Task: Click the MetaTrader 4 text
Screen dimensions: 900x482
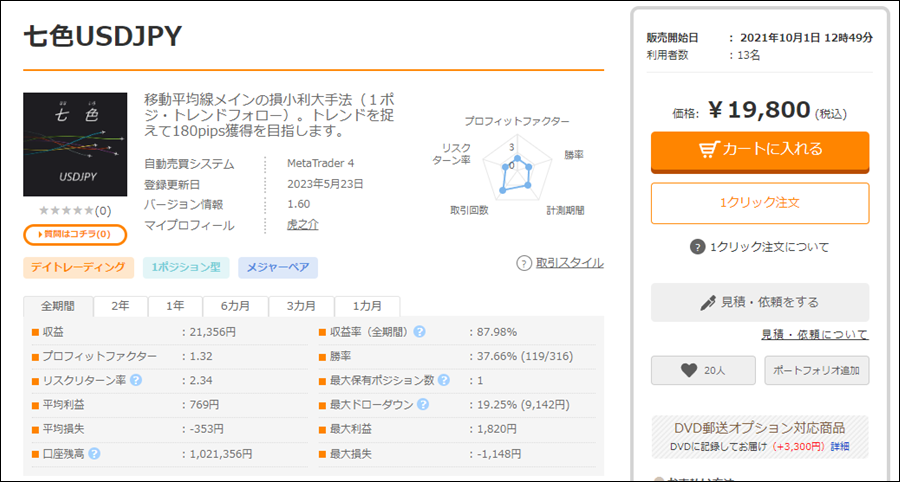Action: tap(320, 164)
